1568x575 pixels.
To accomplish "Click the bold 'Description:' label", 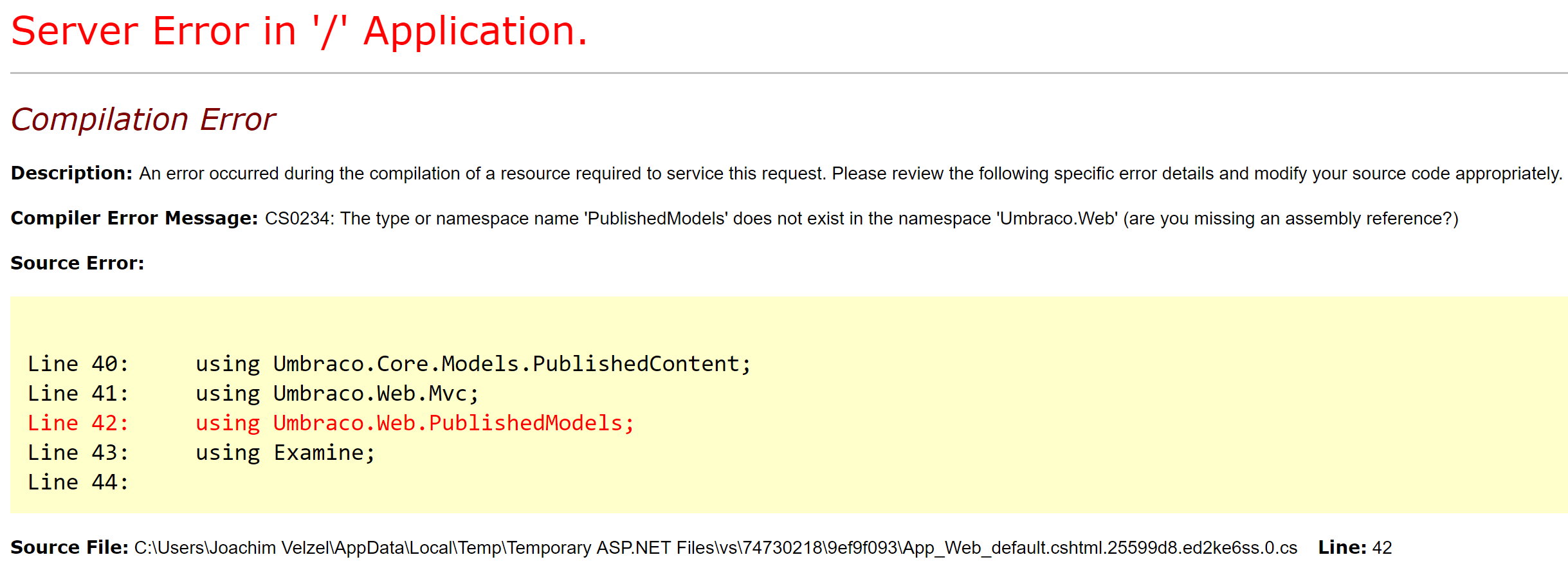I will click(x=71, y=173).
